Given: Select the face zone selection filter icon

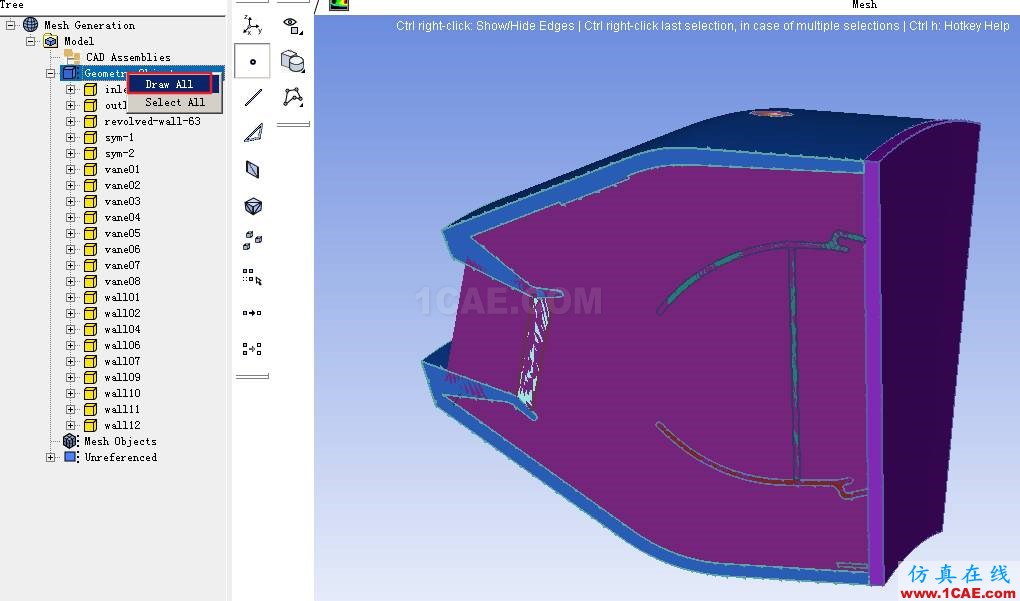Looking at the screenshot, I should click(x=252, y=170).
